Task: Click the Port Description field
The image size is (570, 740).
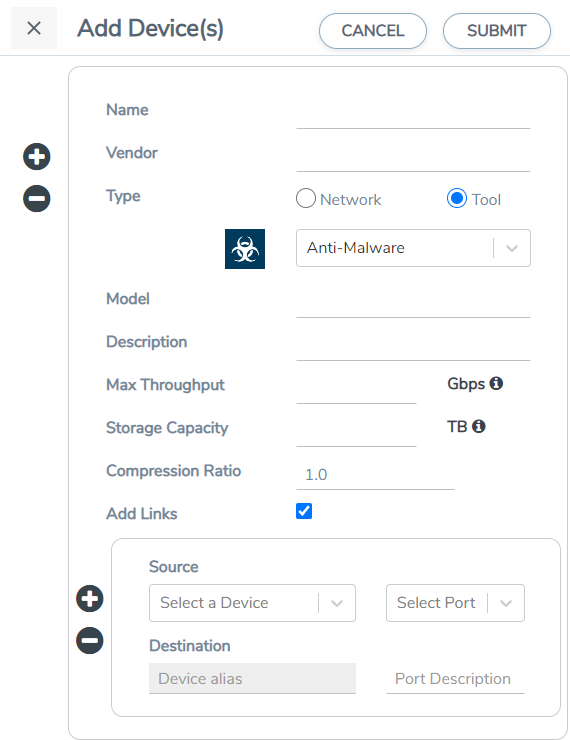Action: 455,679
